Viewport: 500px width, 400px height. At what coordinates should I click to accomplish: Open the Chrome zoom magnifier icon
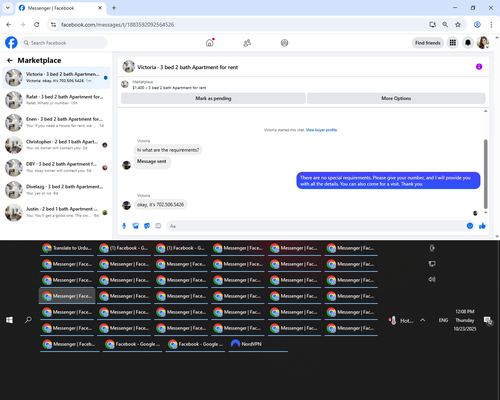(445, 24)
